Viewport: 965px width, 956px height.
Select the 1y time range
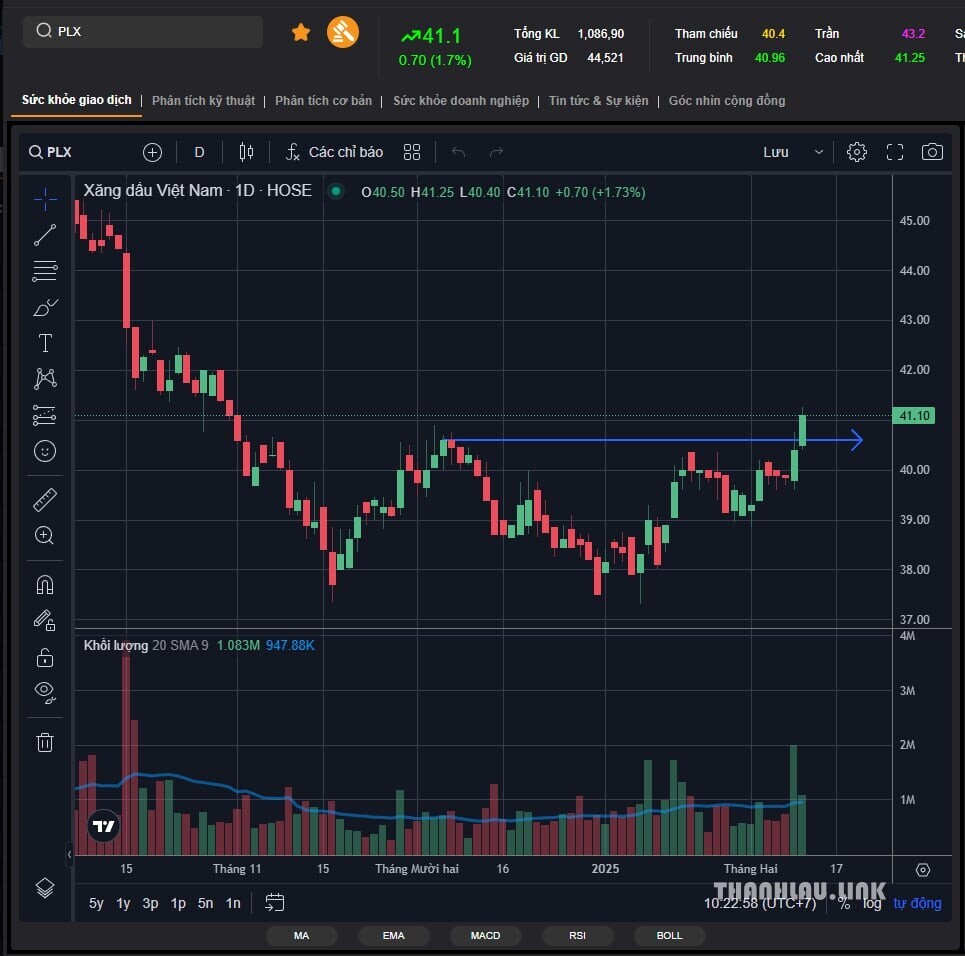tap(123, 903)
